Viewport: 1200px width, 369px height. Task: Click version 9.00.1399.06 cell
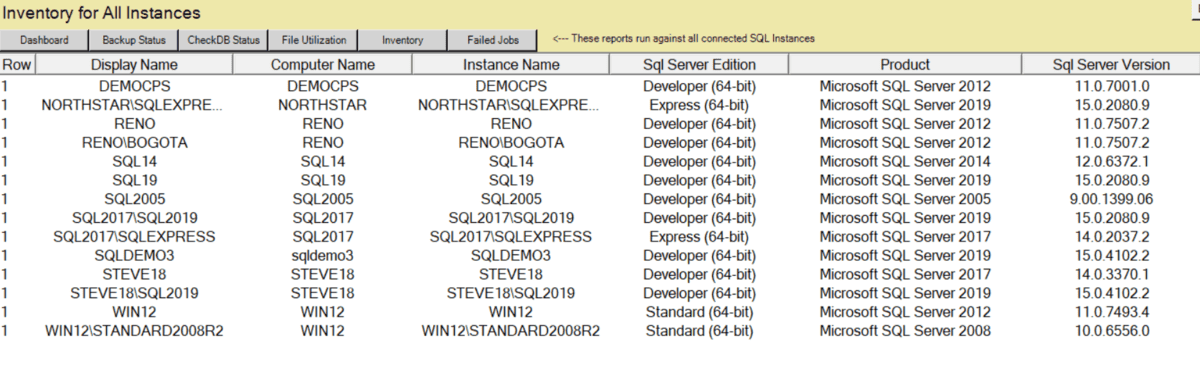1111,199
